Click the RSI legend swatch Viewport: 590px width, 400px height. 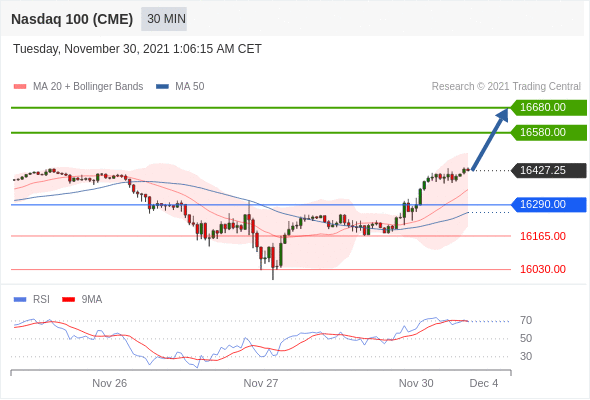pyautogui.click(x=20, y=300)
